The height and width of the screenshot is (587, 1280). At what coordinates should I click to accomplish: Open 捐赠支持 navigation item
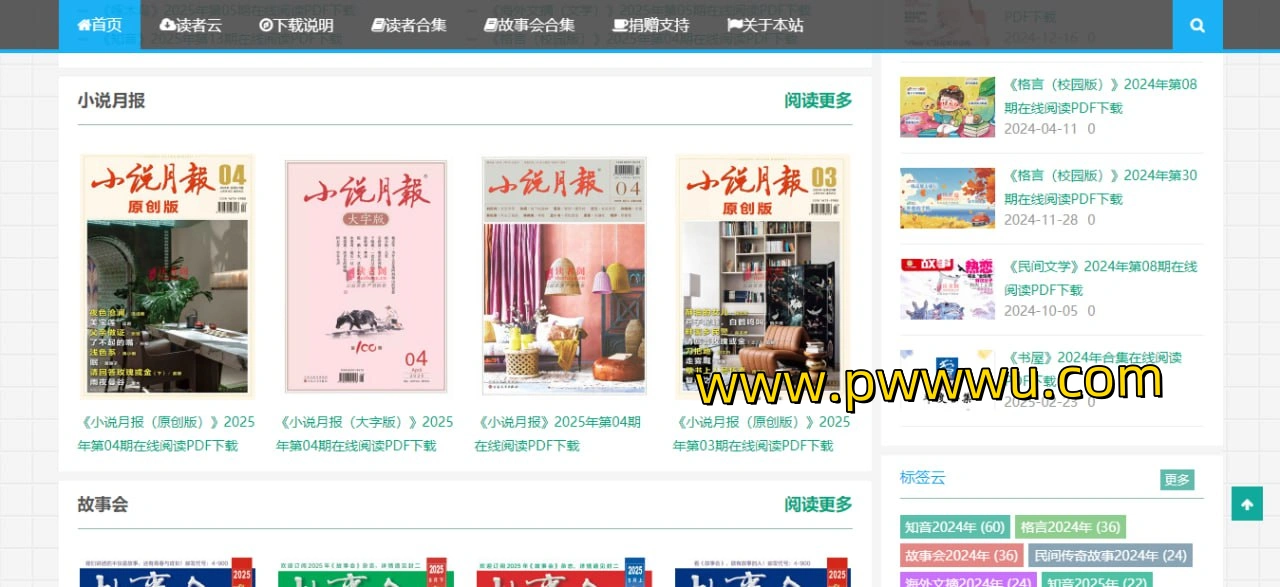point(651,25)
